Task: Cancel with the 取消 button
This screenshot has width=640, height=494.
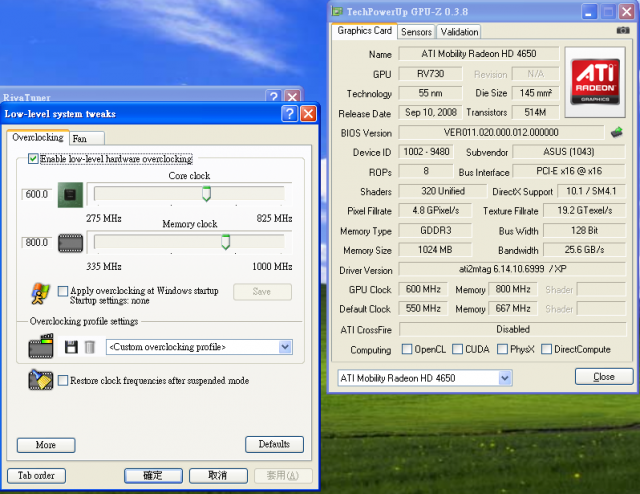Action: click(218, 476)
